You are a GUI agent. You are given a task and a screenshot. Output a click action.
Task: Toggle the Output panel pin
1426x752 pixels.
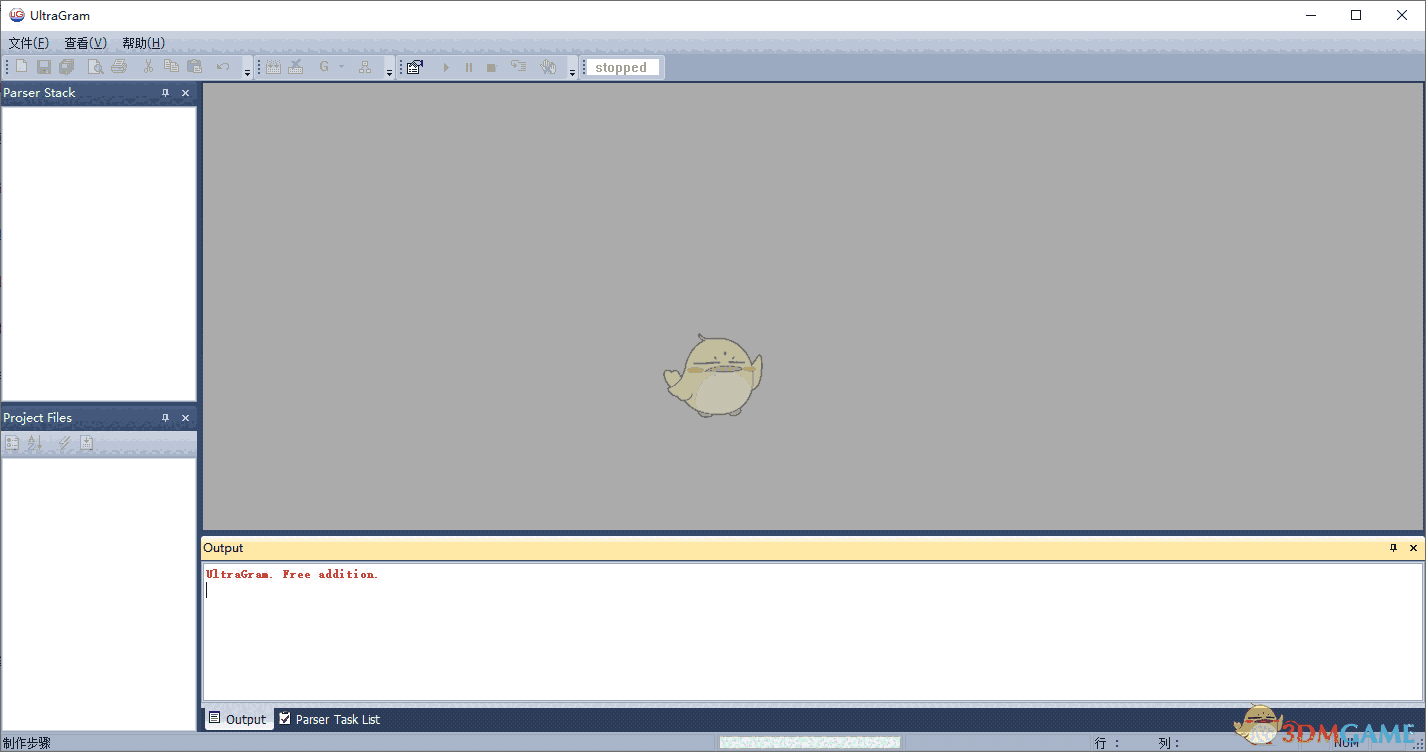coord(1394,548)
